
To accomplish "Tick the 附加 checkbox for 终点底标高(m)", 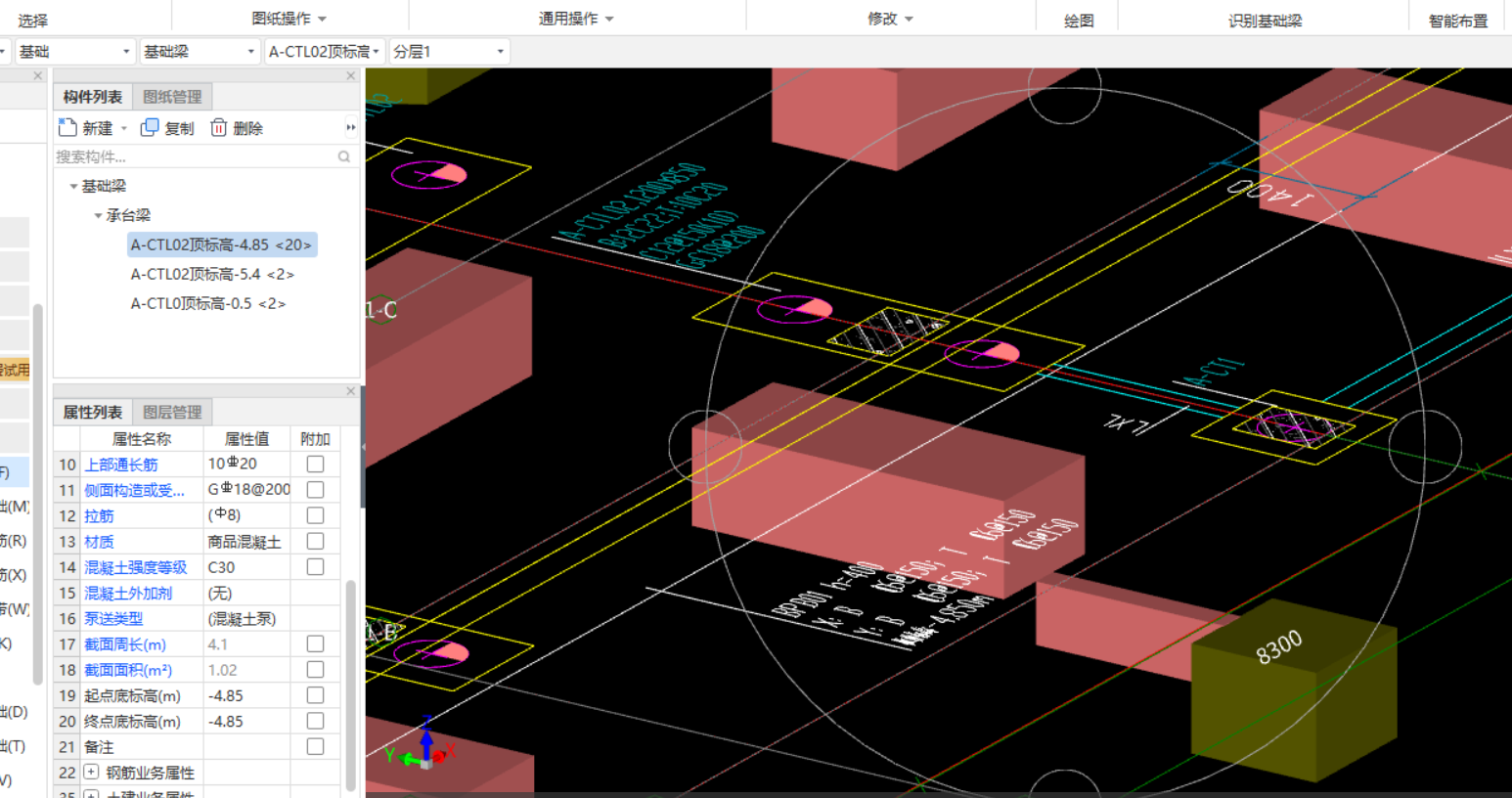I will [x=315, y=721].
